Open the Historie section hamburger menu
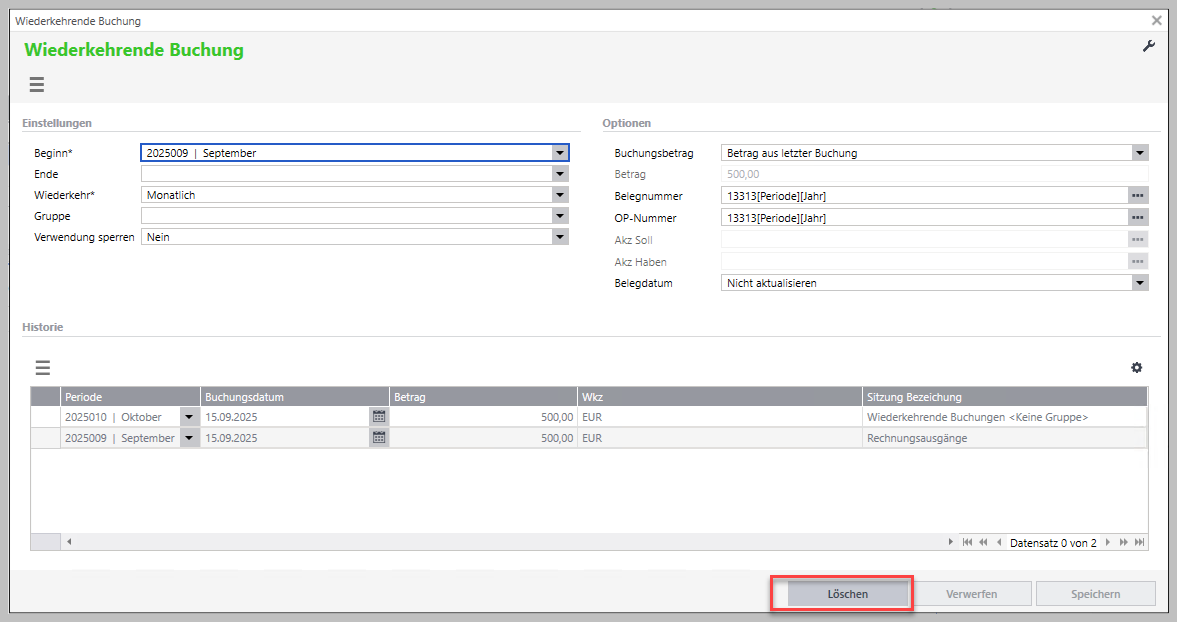Screen dimensions: 1177x622 click(x=43, y=368)
